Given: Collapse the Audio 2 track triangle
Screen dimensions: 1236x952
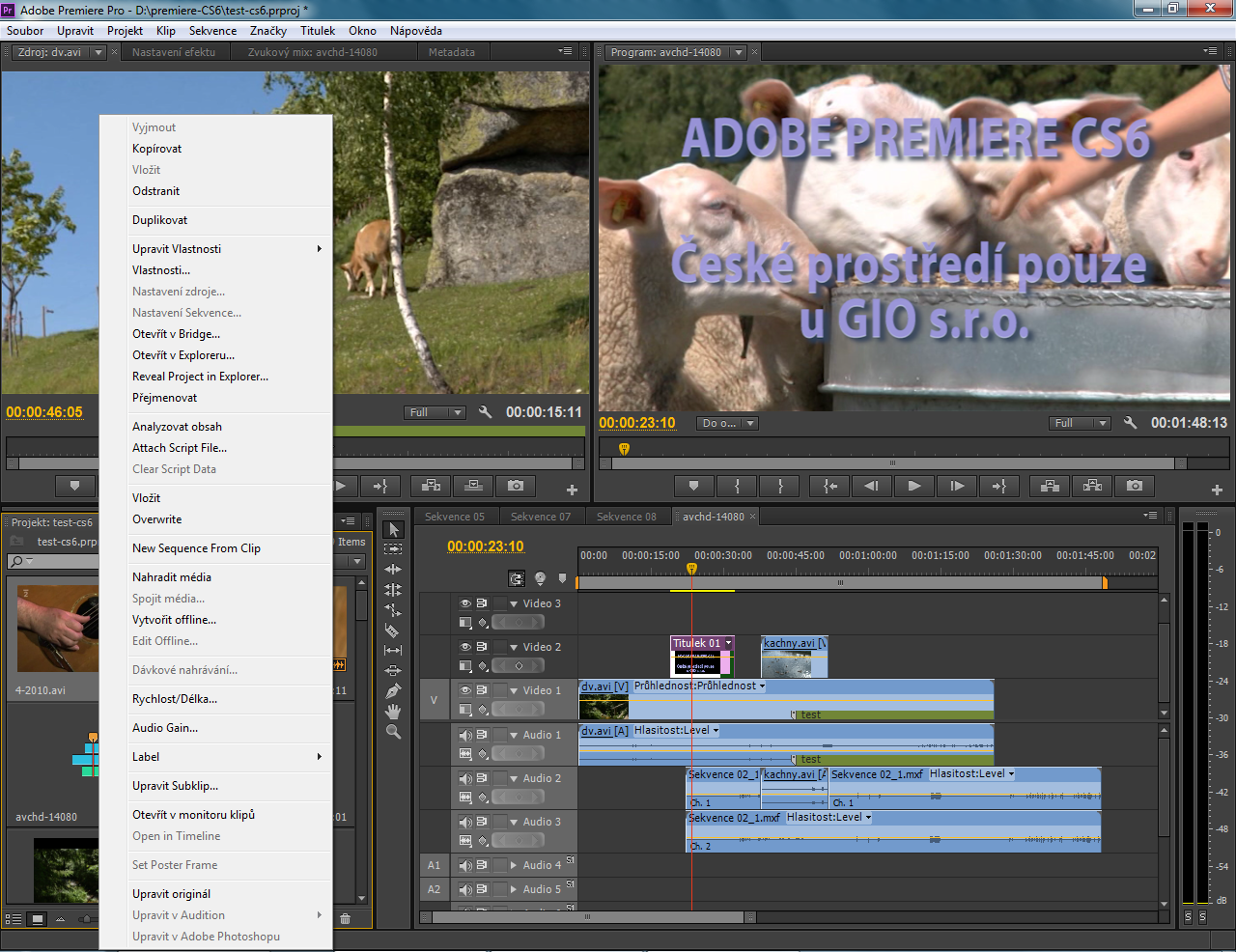Looking at the screenshot, I should [x=514, y=778].
